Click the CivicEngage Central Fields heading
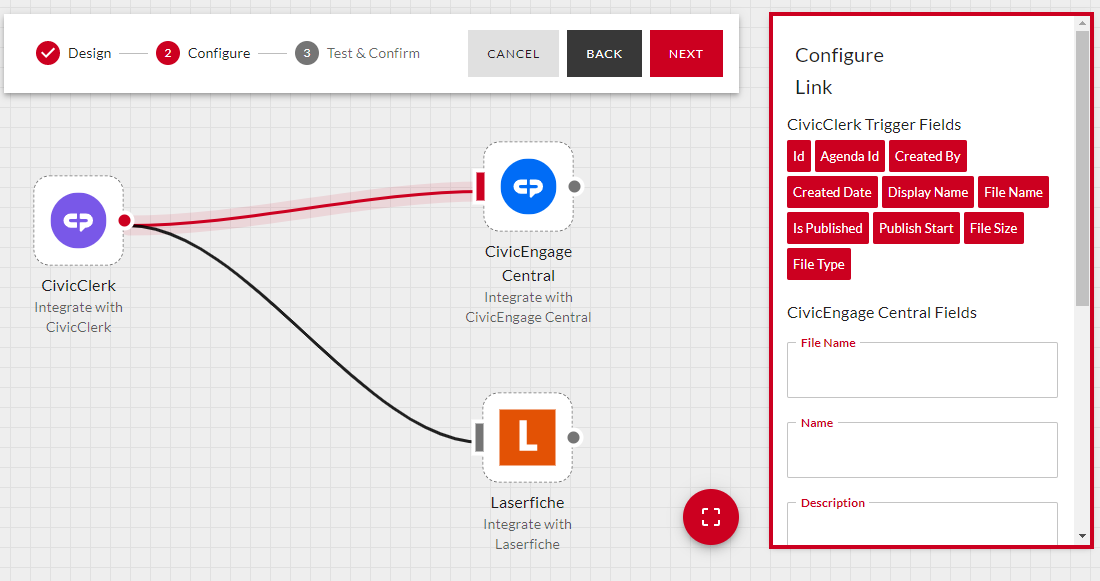The height and width of the screenshot is (581, 1100). point(882,313)
